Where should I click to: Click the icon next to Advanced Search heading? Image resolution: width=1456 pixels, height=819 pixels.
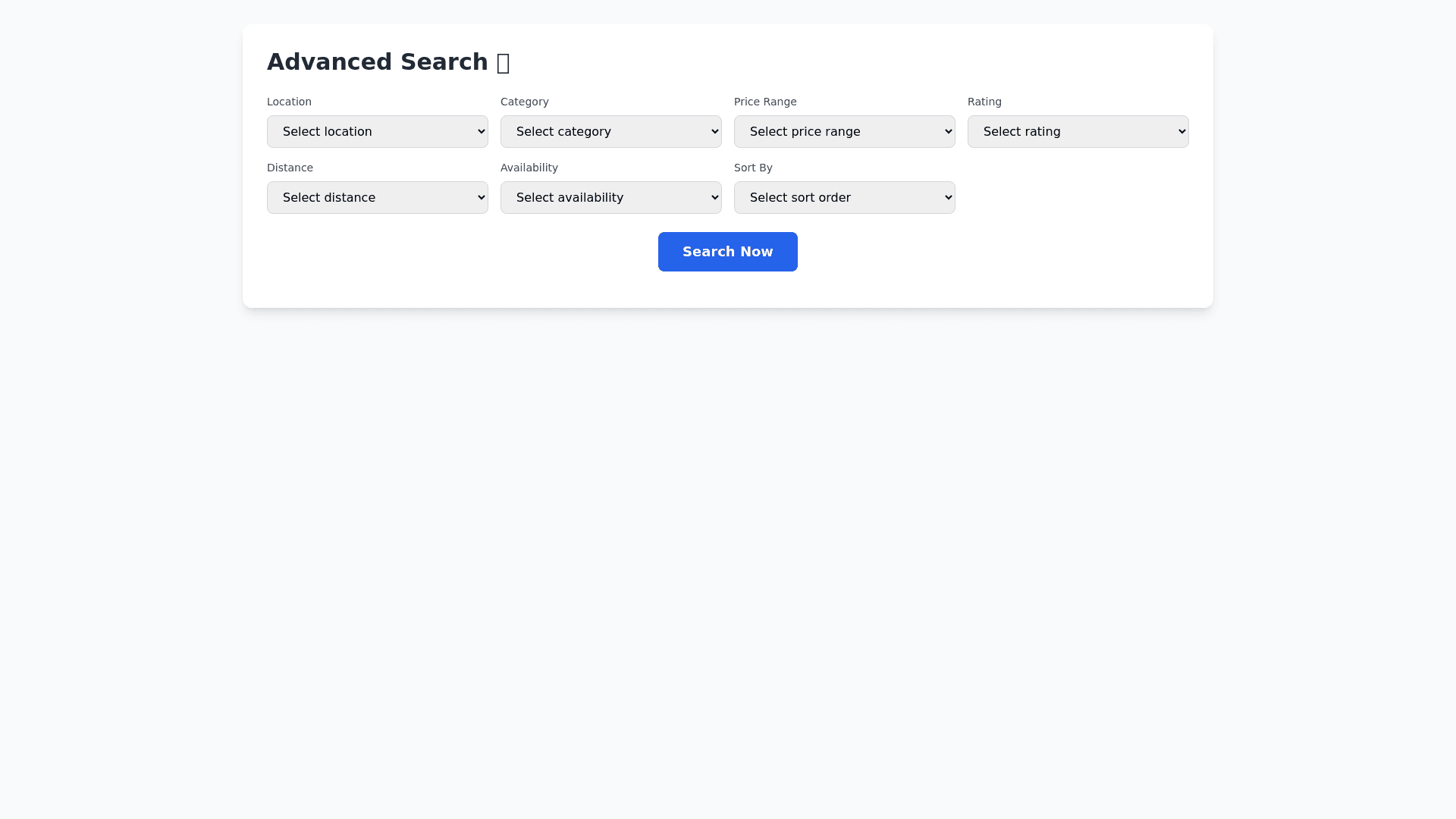(x=503, y=63)
